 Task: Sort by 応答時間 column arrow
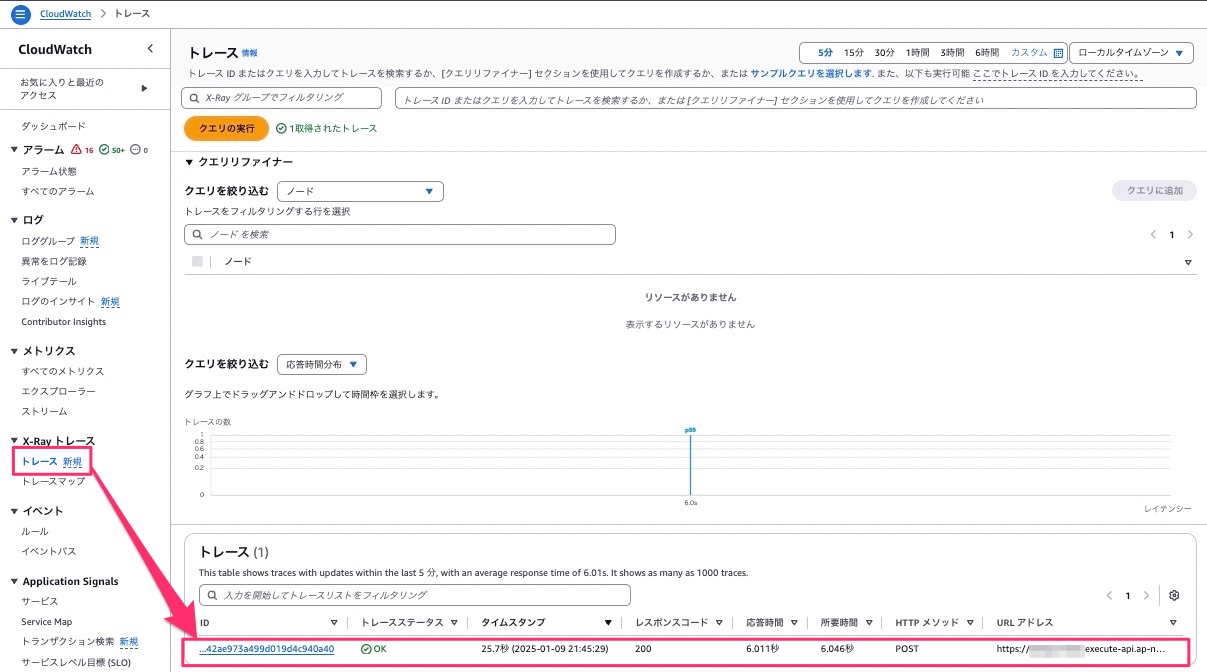click(x=794, y=623)
